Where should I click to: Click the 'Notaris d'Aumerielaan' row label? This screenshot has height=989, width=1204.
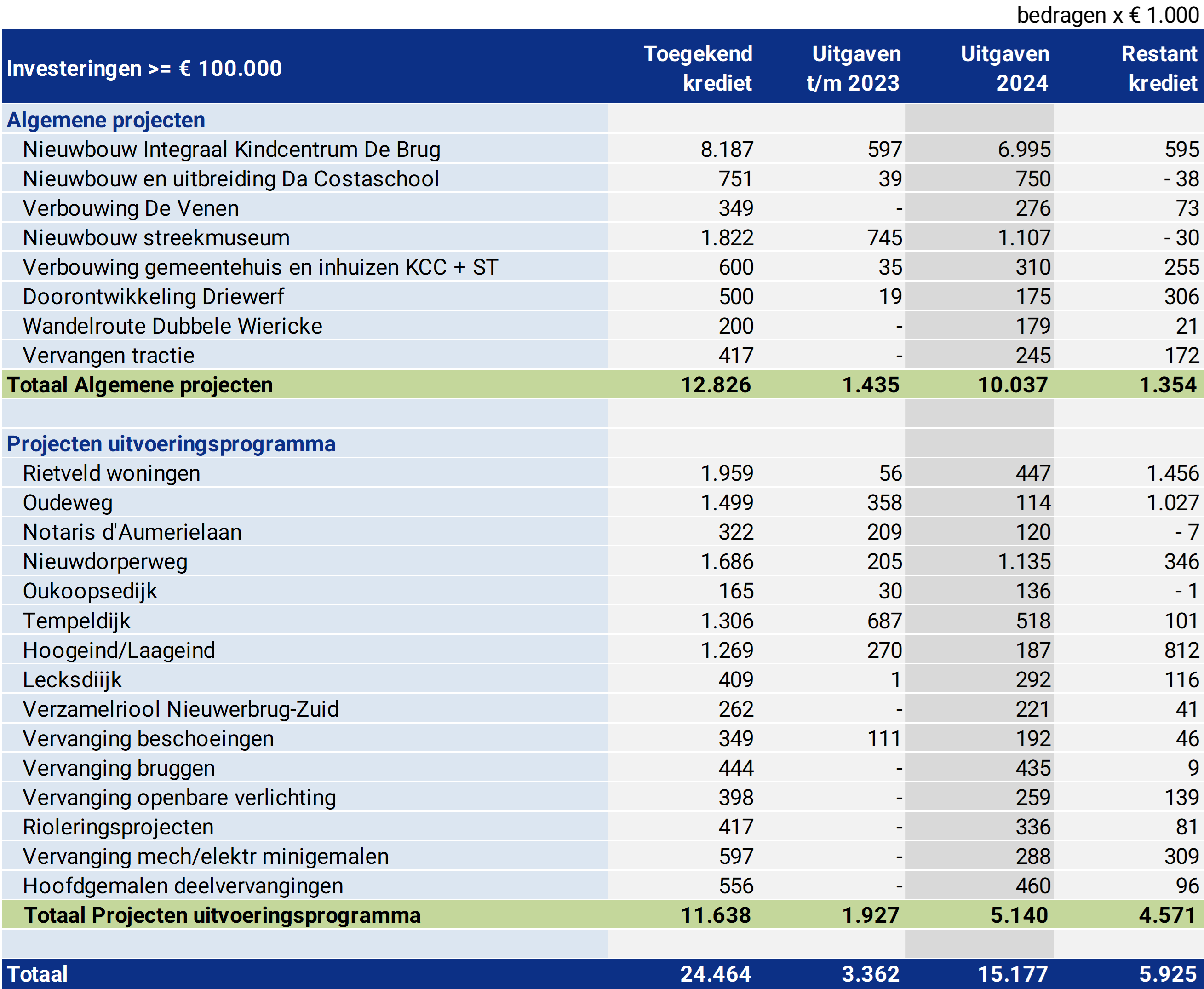pyautogui.click(x=132, y=532)
